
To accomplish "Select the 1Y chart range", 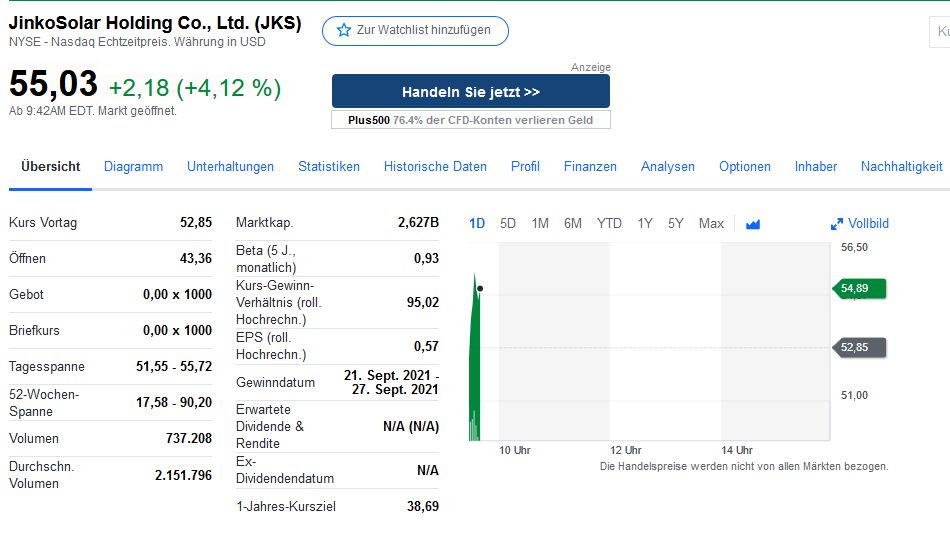I will pyautogui.click(x=645, y=224).
